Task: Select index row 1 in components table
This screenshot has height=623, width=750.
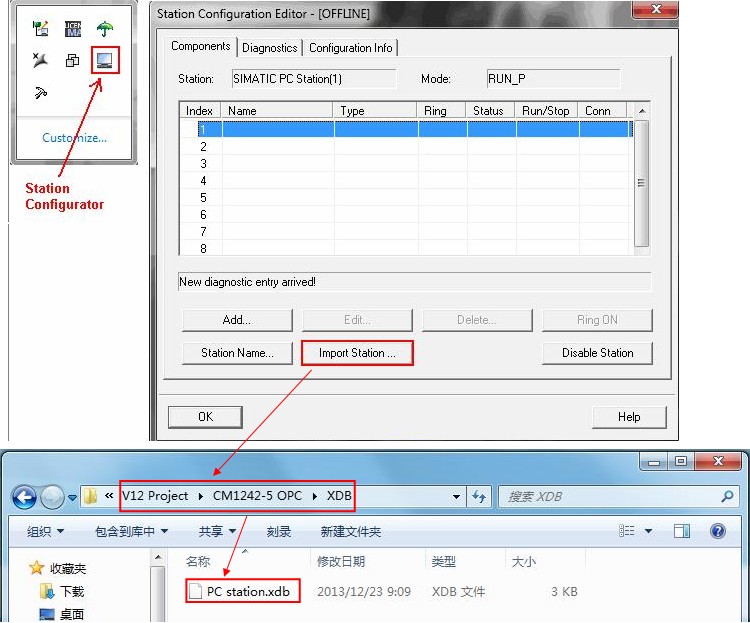Action: coord(407,129)
